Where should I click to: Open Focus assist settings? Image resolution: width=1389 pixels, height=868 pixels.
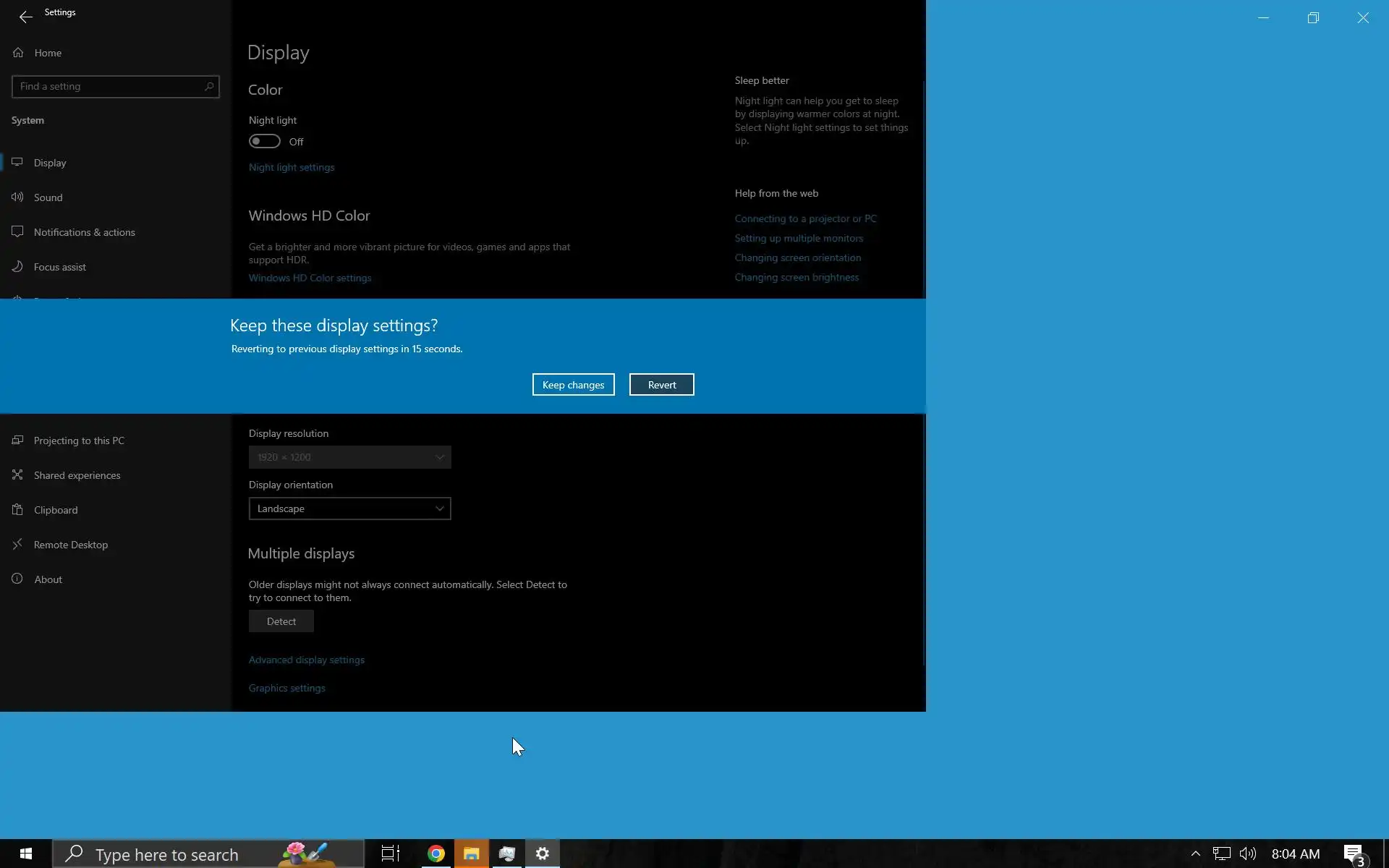coord(59,267)
